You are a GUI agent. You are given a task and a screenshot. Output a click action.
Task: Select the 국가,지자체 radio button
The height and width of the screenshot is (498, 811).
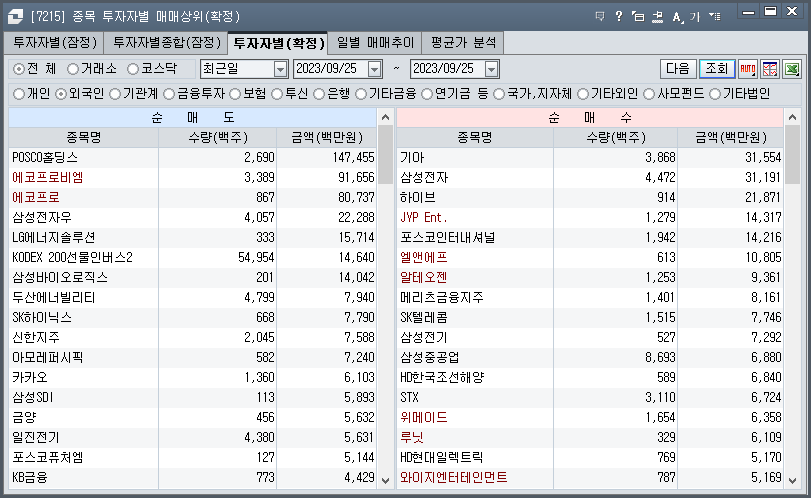coord(499,94)
